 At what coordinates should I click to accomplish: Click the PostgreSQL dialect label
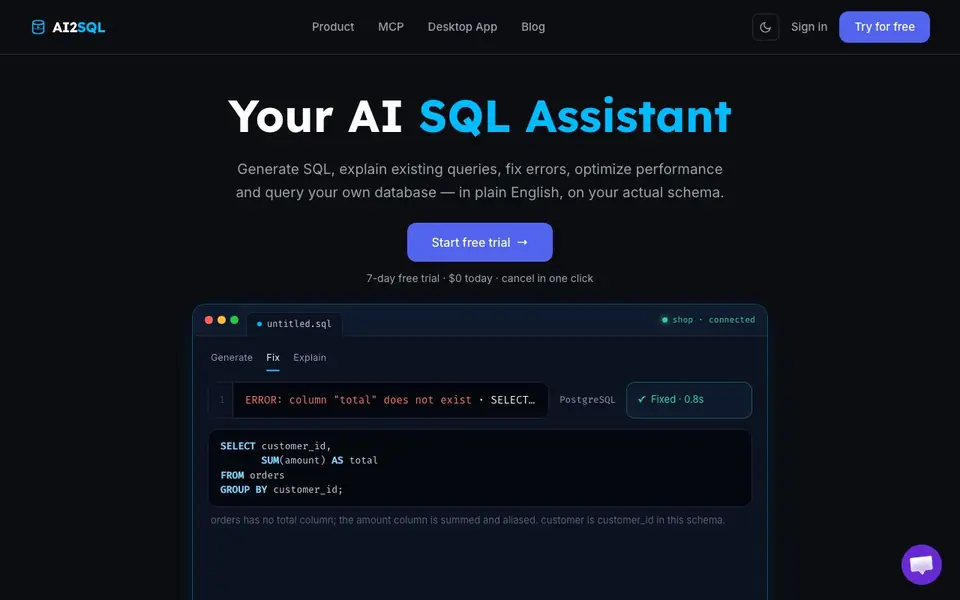(587, 400)
